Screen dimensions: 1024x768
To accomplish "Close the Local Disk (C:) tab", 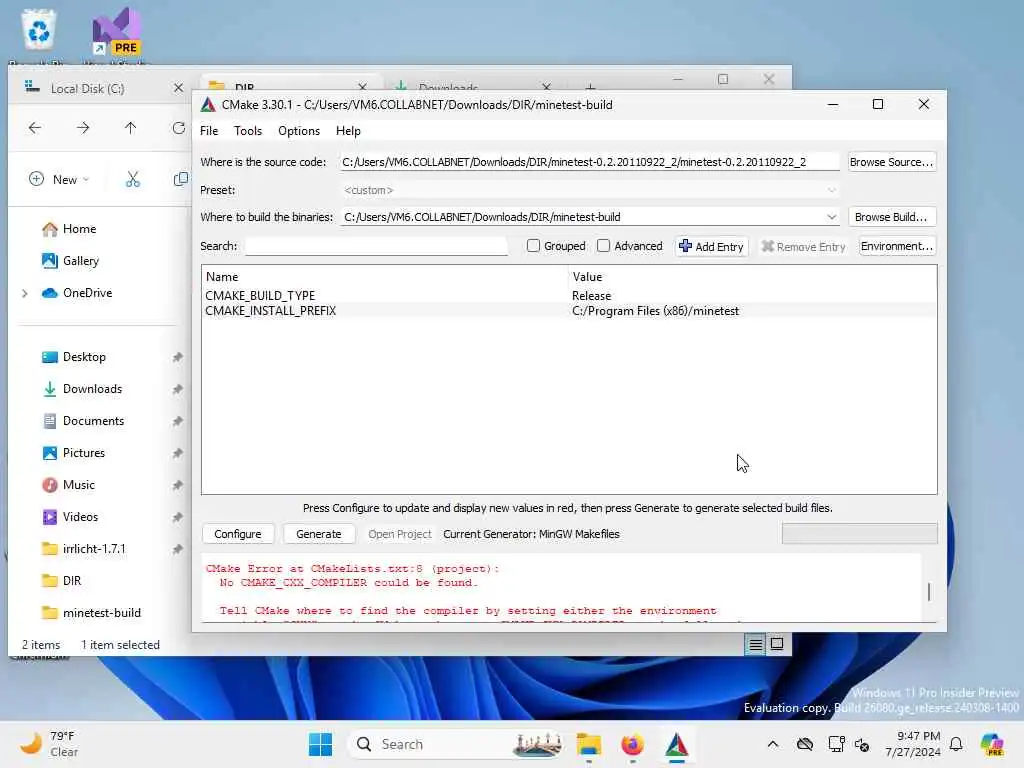I will (x=178, y=88).
